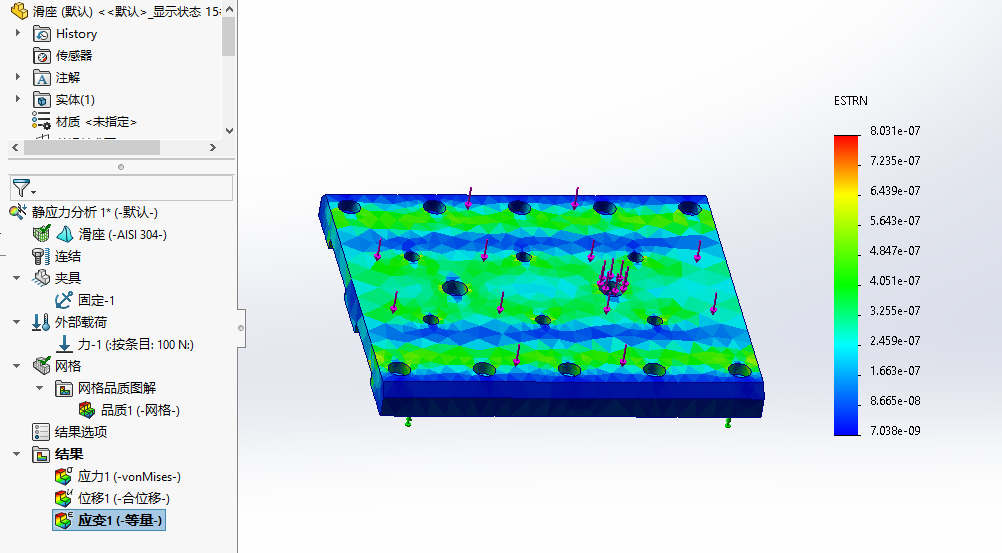Collapse the 网格品质图解 node
This screenshot has height=553, width=1002.
[40, 388]
